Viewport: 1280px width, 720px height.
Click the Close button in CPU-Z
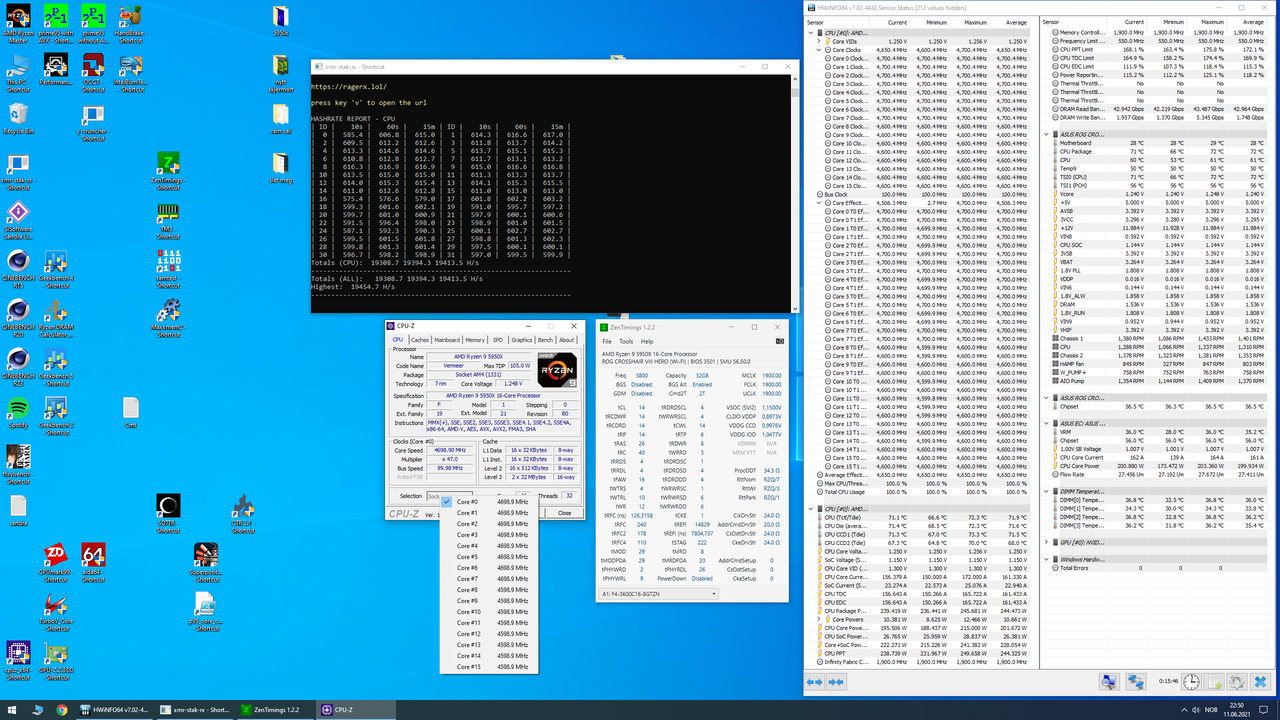click(564, 513)
